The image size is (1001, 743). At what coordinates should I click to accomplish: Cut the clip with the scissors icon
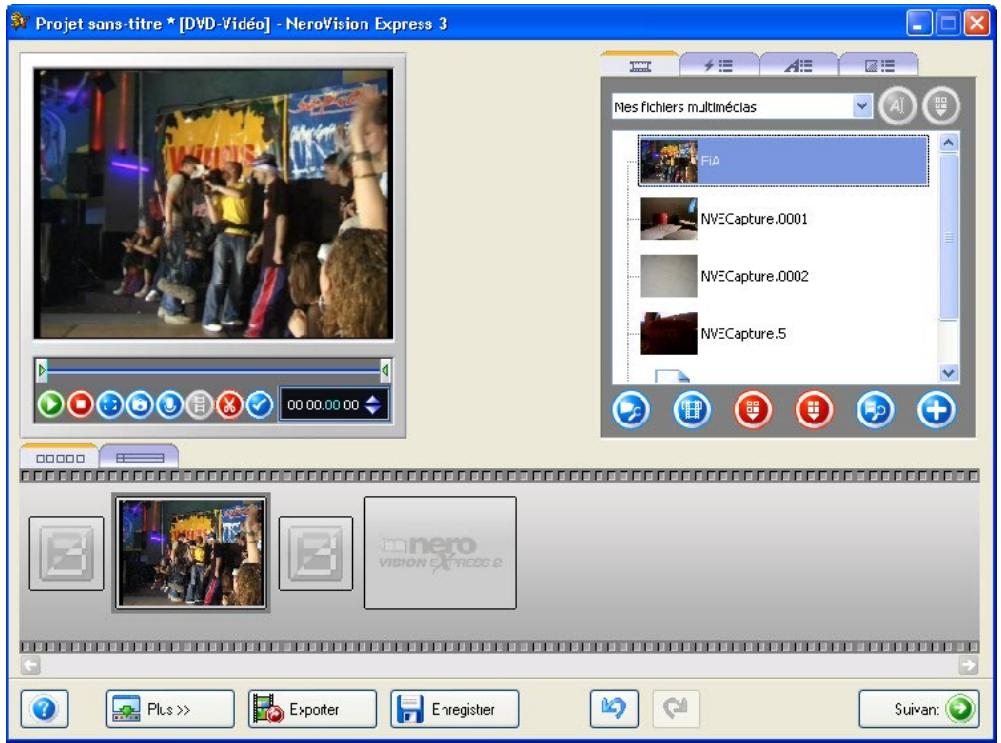[x=229, y=405]
